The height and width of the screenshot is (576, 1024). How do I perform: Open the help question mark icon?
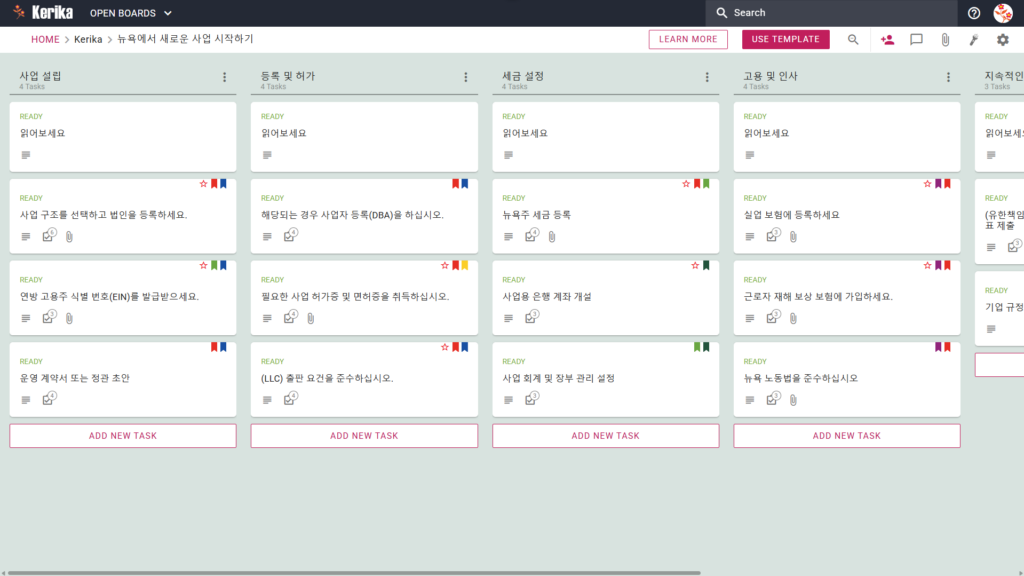click(974, 12)
